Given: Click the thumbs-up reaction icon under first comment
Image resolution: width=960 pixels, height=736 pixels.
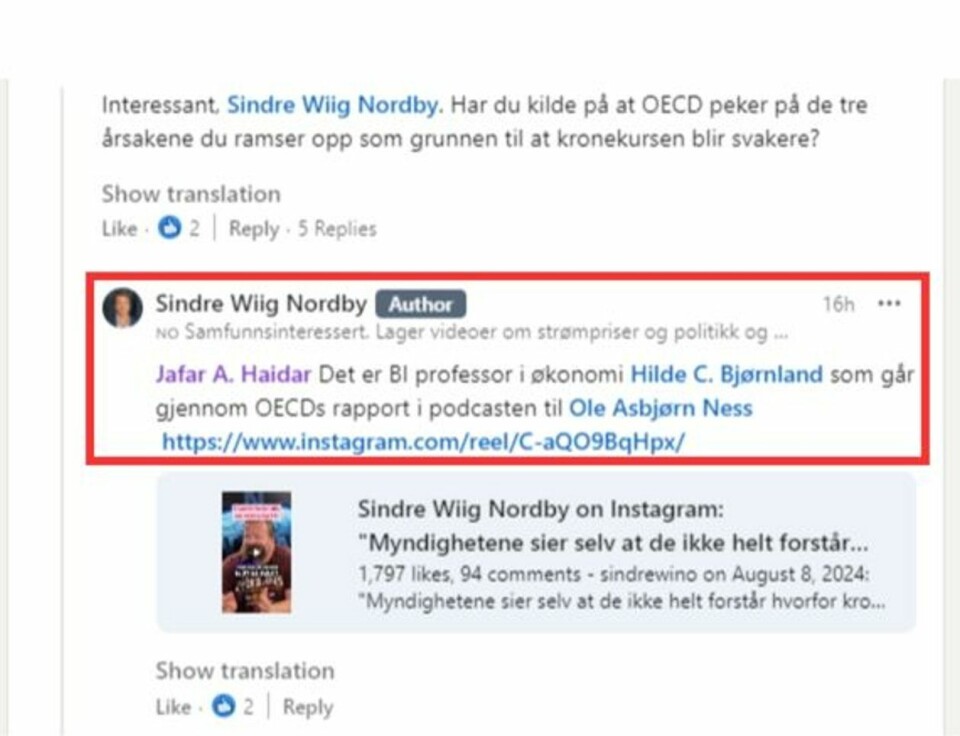Looking at the screenshot, I should pos(170,228).
